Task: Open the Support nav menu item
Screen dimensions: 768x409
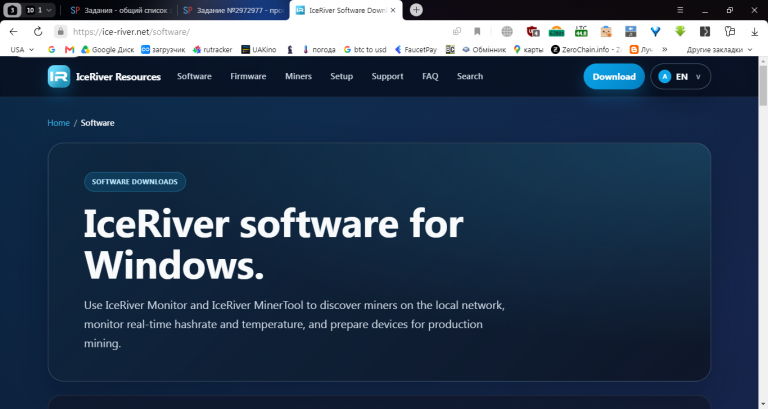Action: [x=387, y=76]
